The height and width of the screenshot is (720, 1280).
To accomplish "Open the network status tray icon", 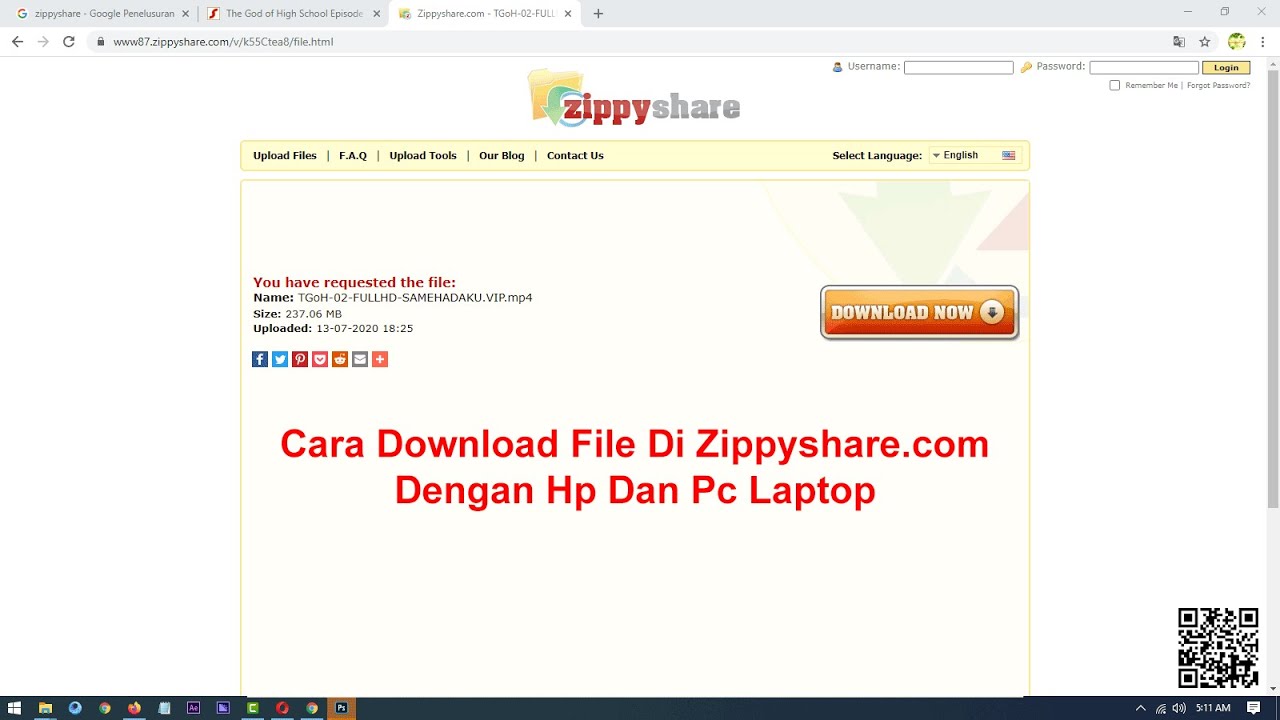I will tap(1161, 708).
